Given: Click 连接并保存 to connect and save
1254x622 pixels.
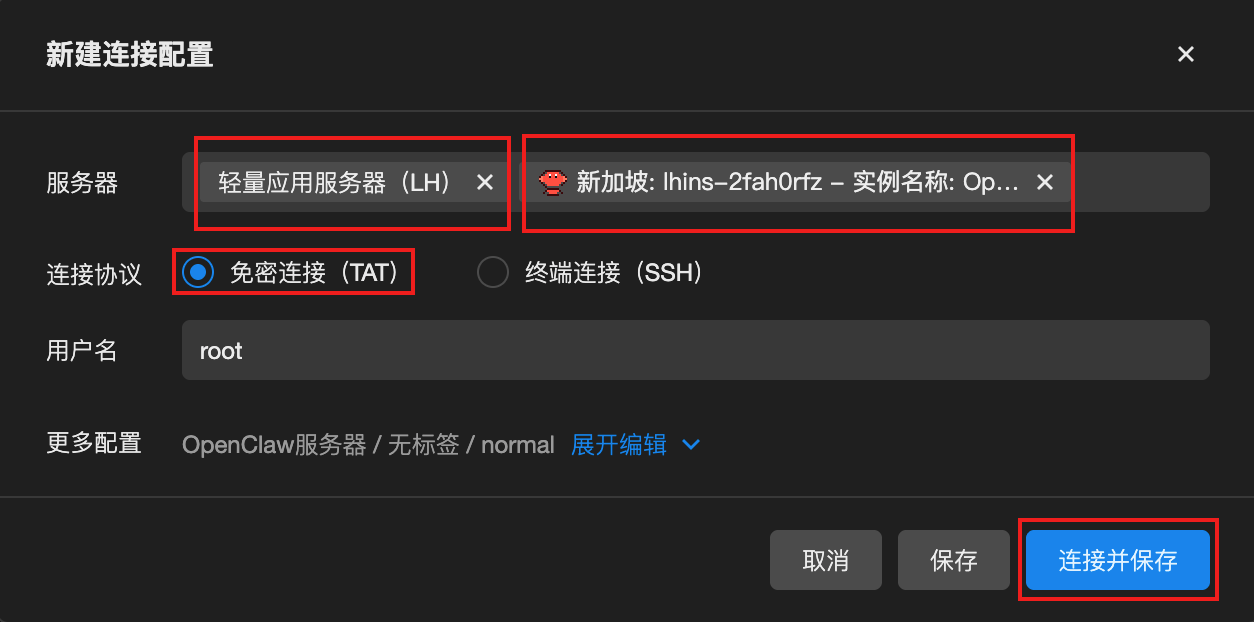Looking at the screenshot, I should click(x=1118, y=560).
